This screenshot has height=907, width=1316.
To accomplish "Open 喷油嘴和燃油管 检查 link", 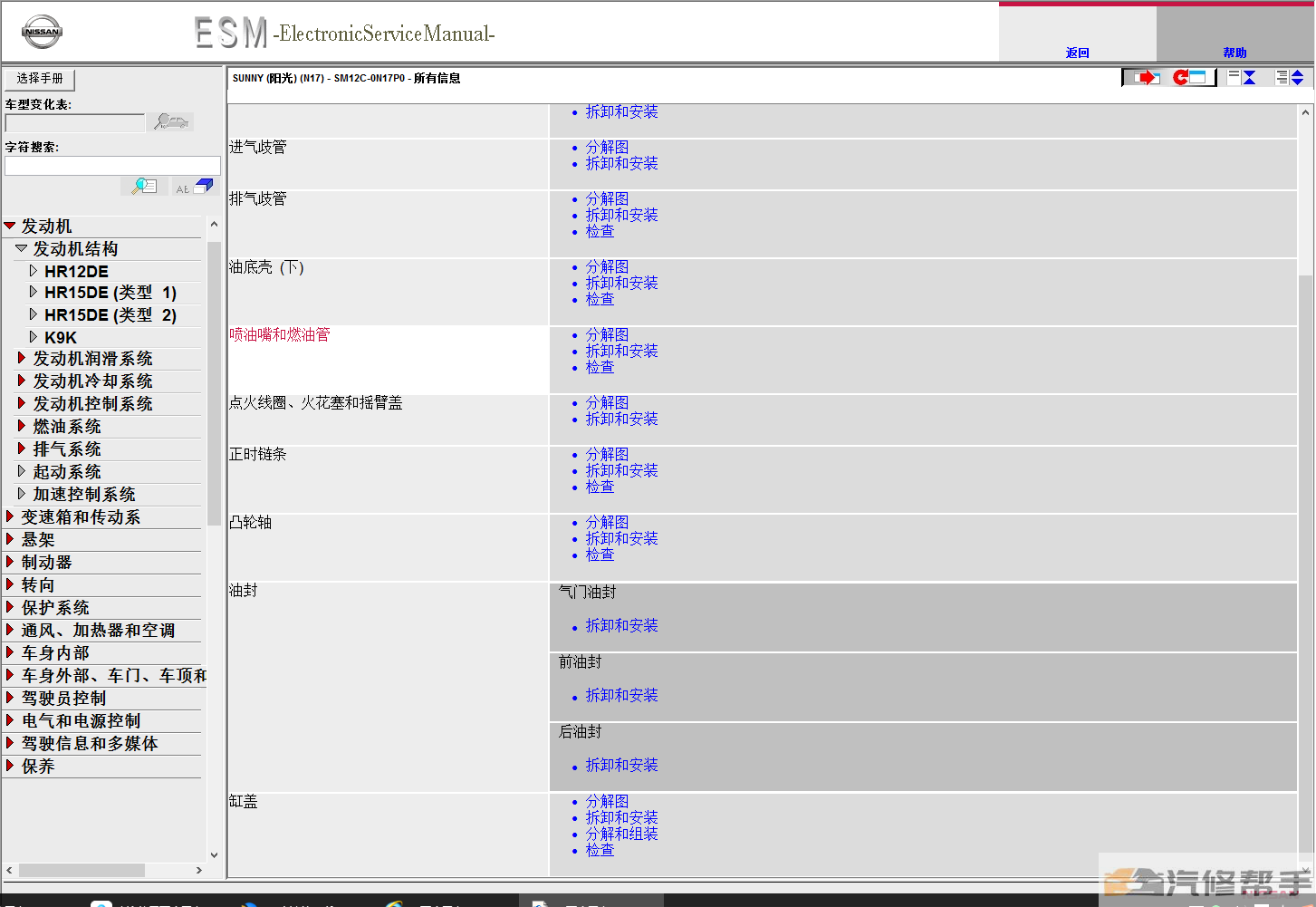I will [x=600, y=367].
